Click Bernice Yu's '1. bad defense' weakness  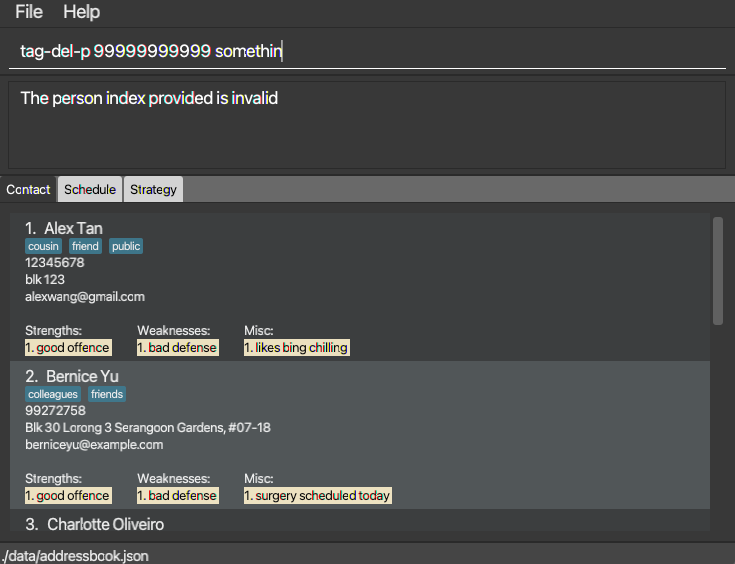(178, 496)
